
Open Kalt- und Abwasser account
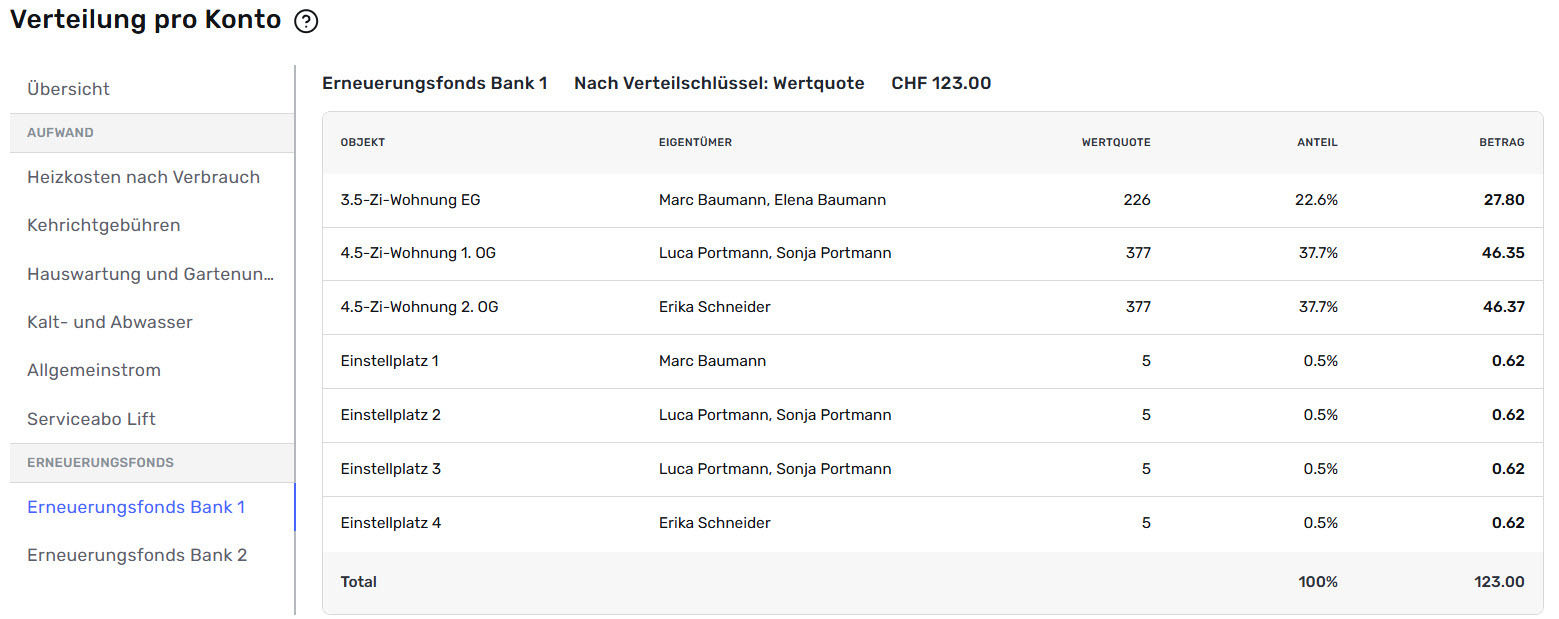(152, 322)
